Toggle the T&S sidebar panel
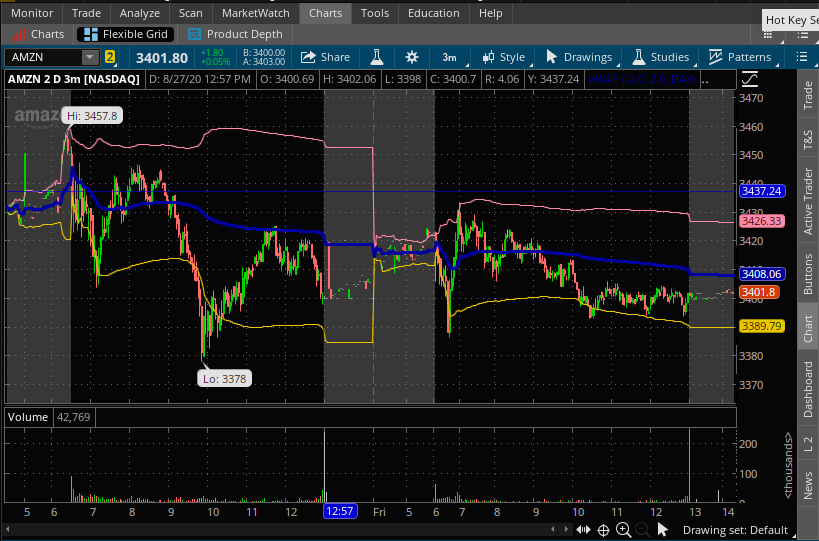The width and height of the screenshot is (819, 541). [808, 140]
